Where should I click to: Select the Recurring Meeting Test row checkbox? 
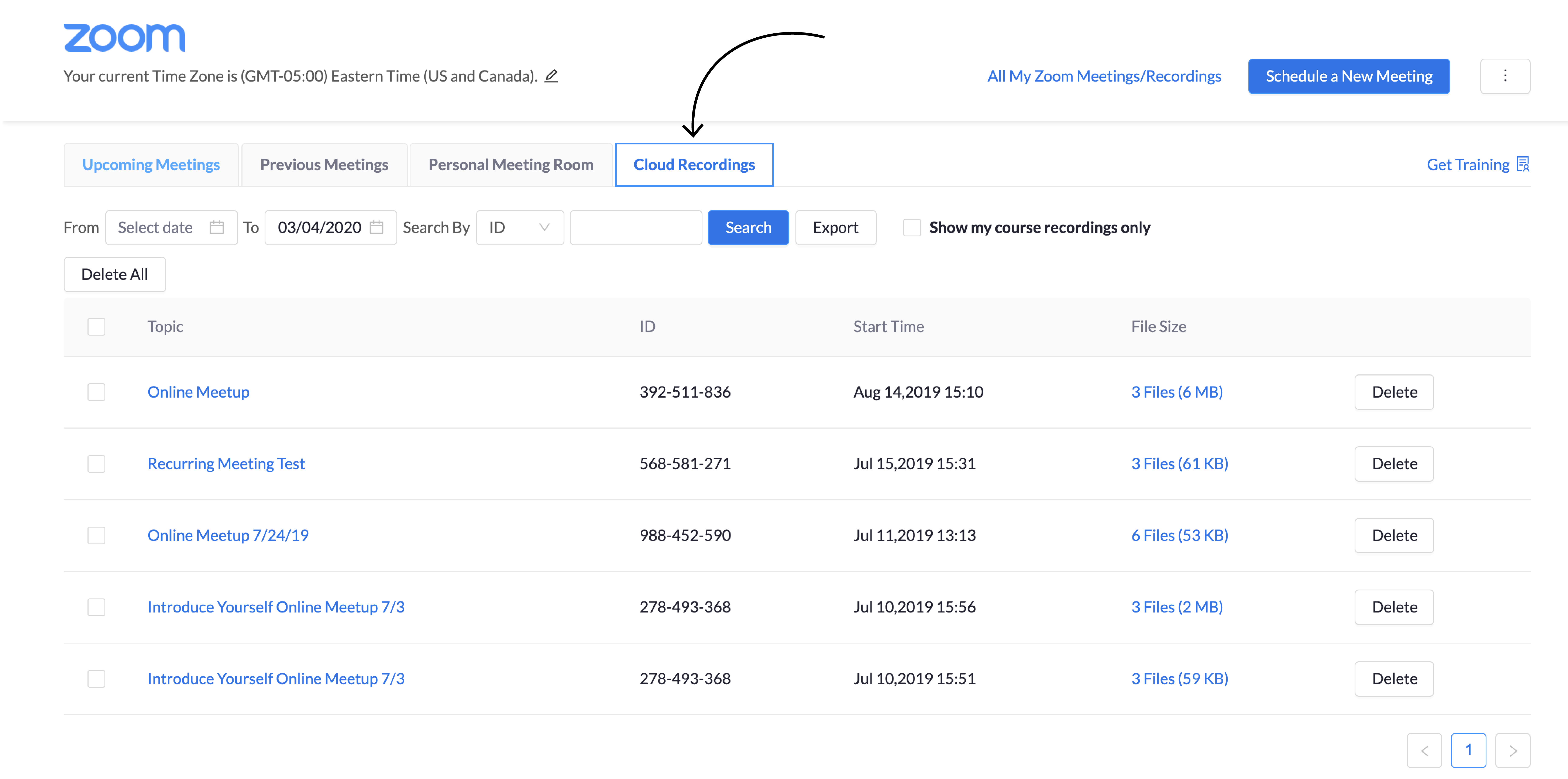pyautogui.click(x=96, y=464)
